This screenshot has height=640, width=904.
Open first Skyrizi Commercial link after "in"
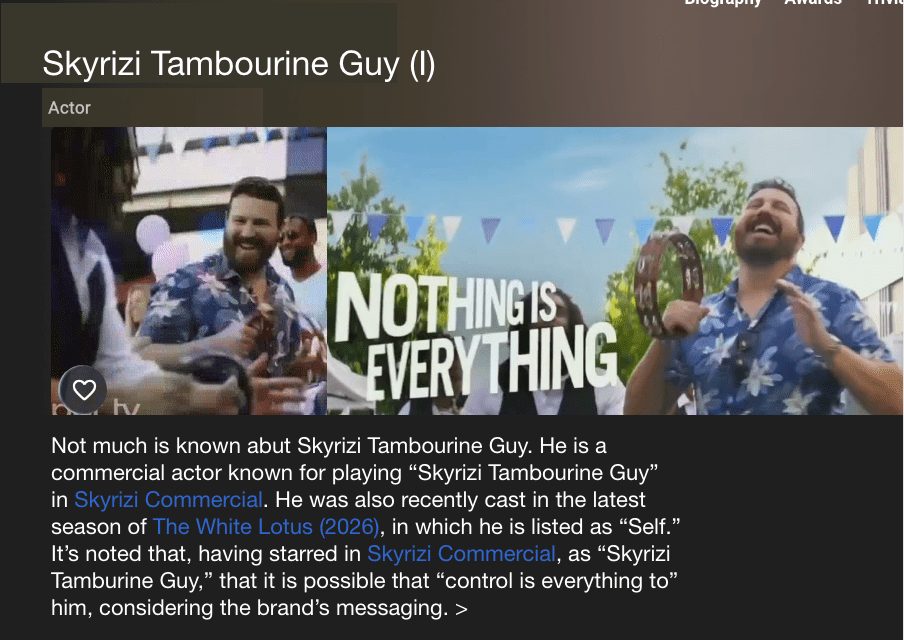pos(168,500)
